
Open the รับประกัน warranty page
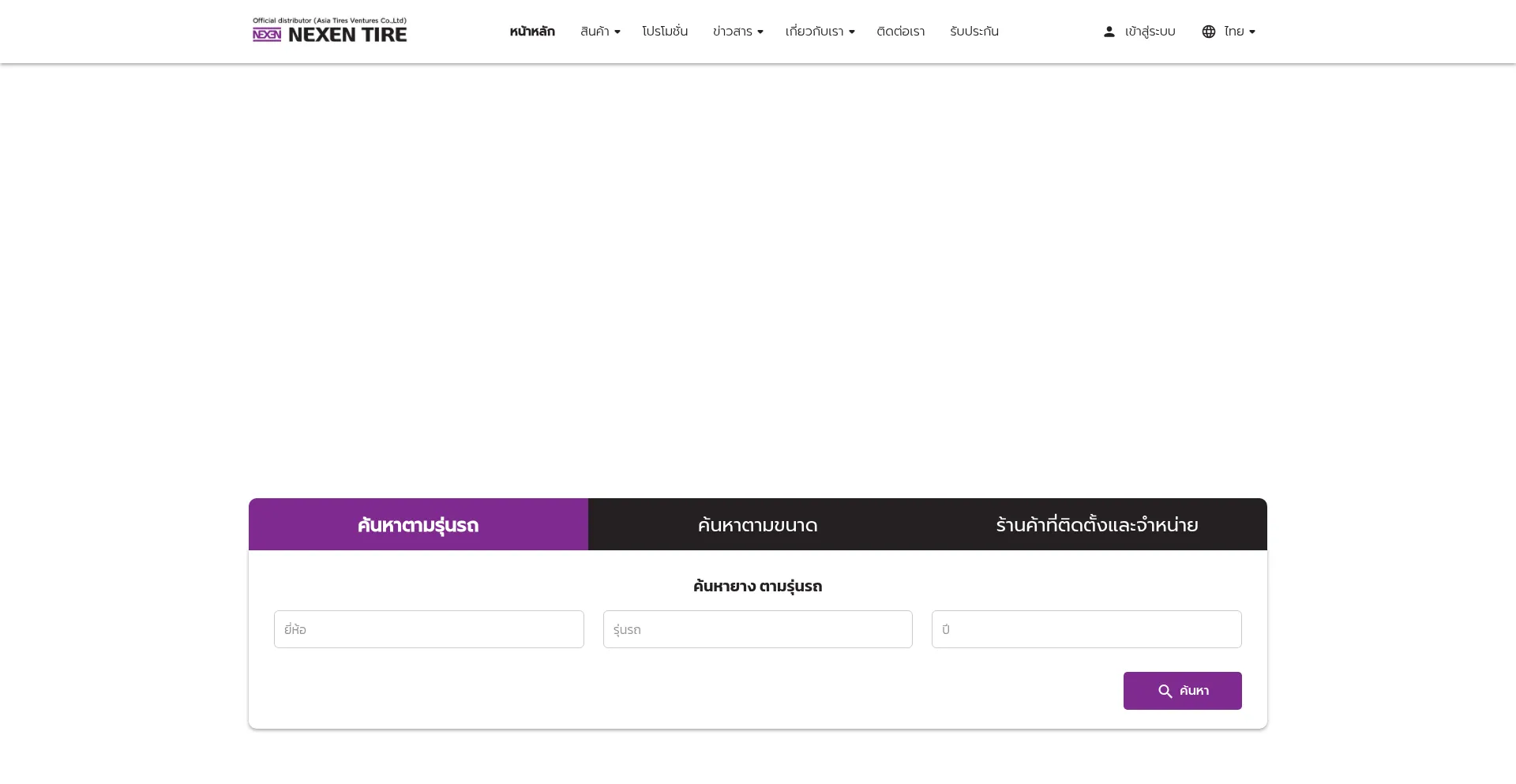(x=974, y=32)
